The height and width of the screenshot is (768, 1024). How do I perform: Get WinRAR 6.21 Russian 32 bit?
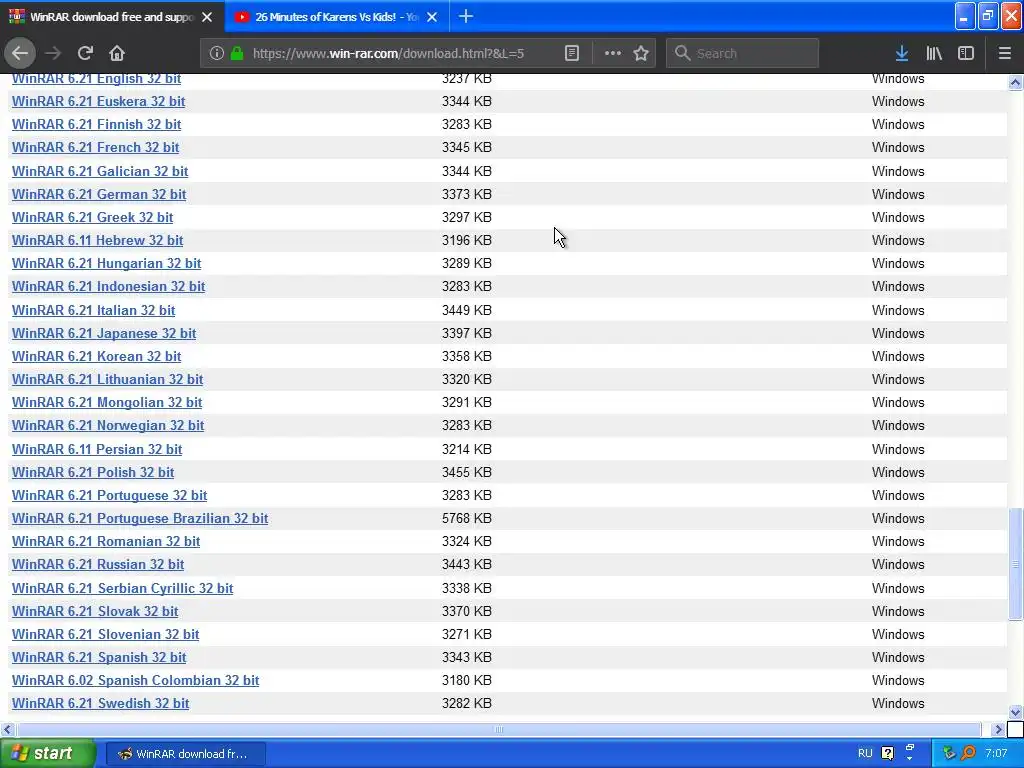pyautogui.click(x=98, y=564)
